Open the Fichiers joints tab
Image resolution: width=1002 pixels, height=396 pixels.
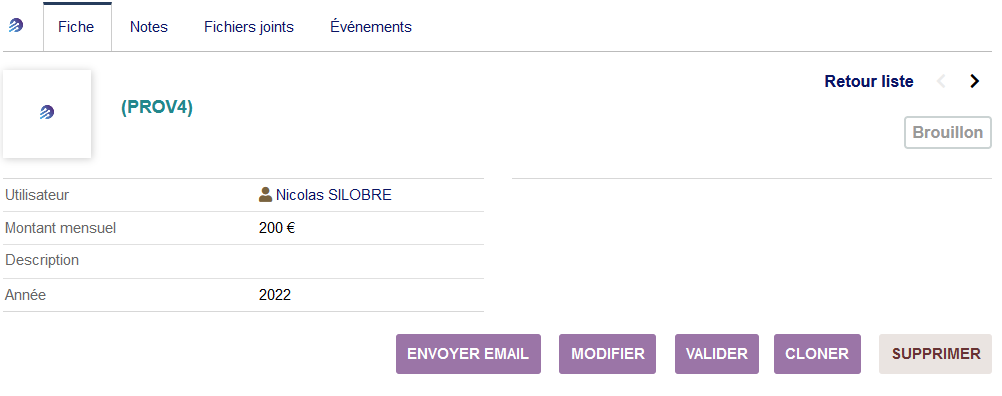pyautogui.click(x=249, y=27)
